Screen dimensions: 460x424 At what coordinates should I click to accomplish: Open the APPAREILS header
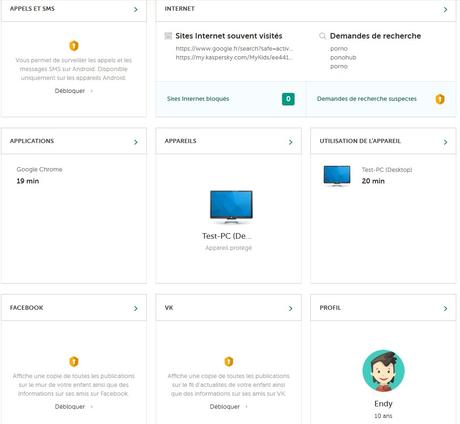(180, 141)
